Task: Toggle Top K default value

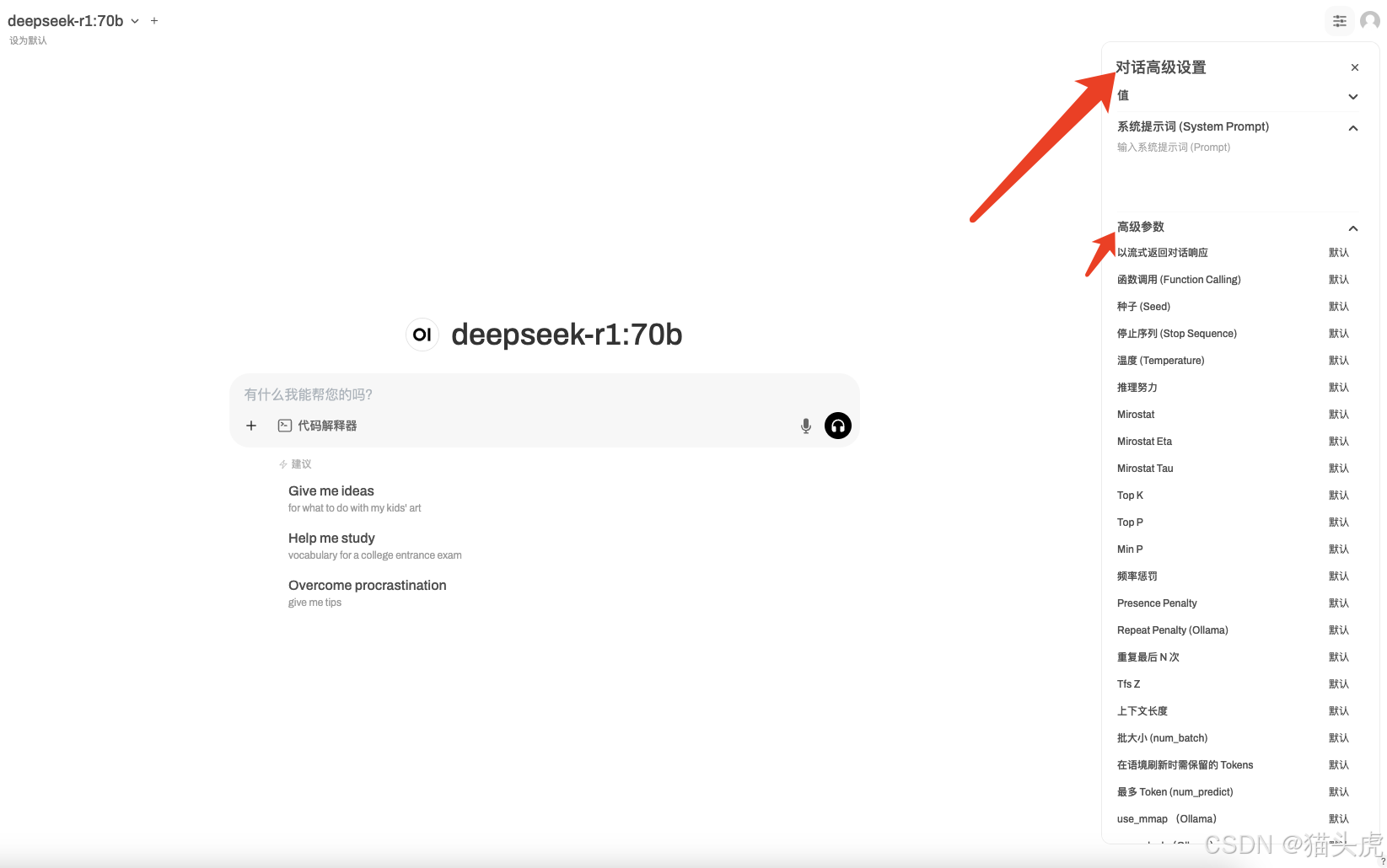Action: tap(1339, 496)
